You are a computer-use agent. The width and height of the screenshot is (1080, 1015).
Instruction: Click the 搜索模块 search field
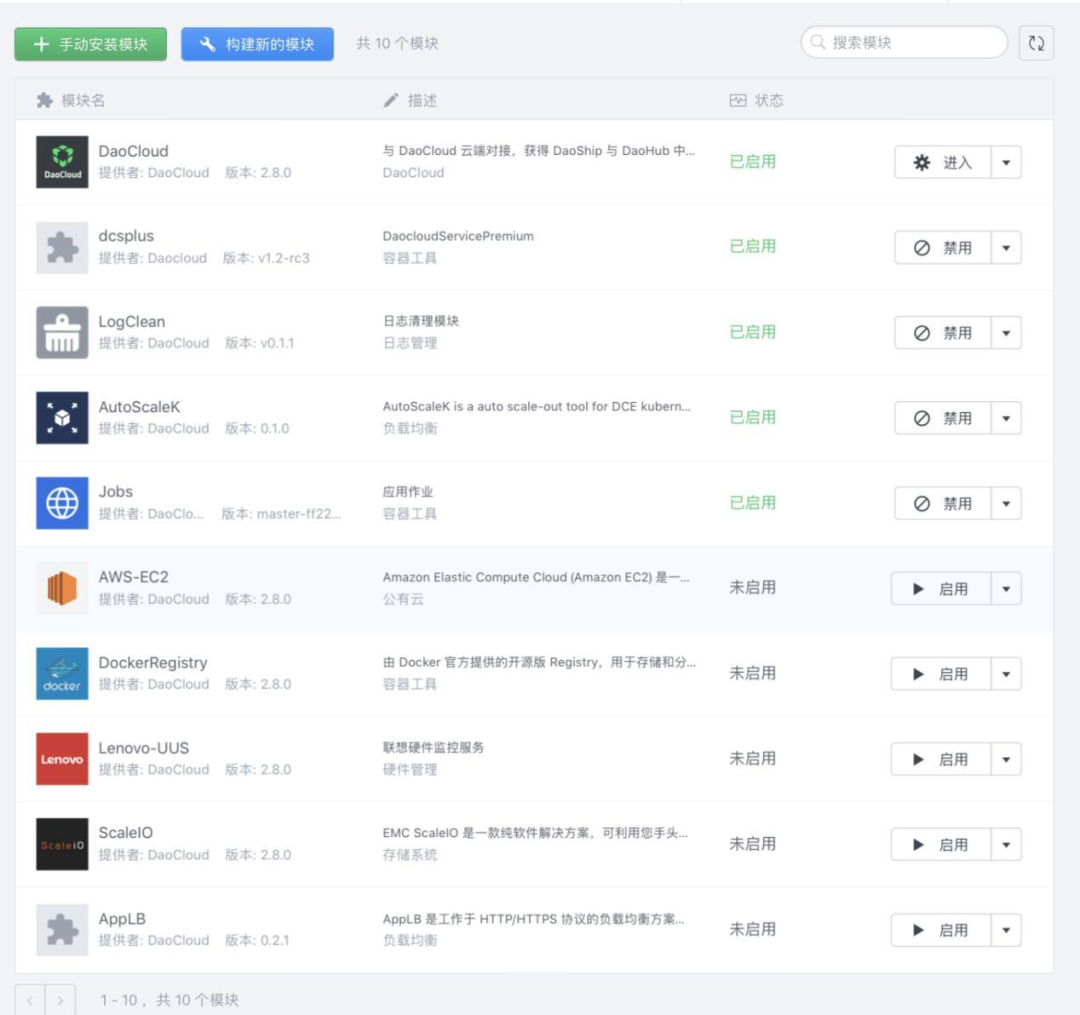click(x=904, y=43)
